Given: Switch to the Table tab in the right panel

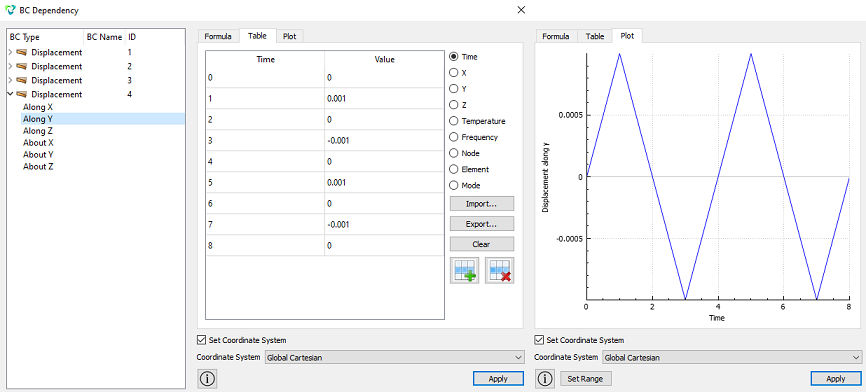Looking at the screenshot, I should (x=595, y=36).
